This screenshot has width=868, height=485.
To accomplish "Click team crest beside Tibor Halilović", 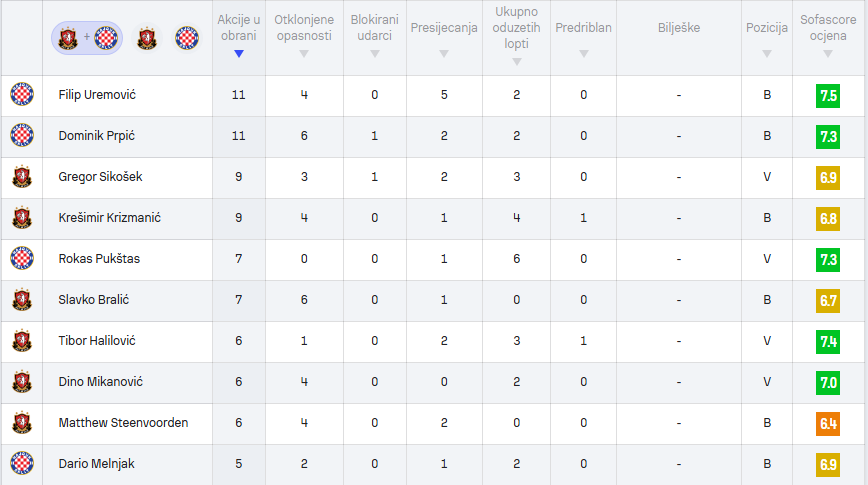I will coord(22,340).
